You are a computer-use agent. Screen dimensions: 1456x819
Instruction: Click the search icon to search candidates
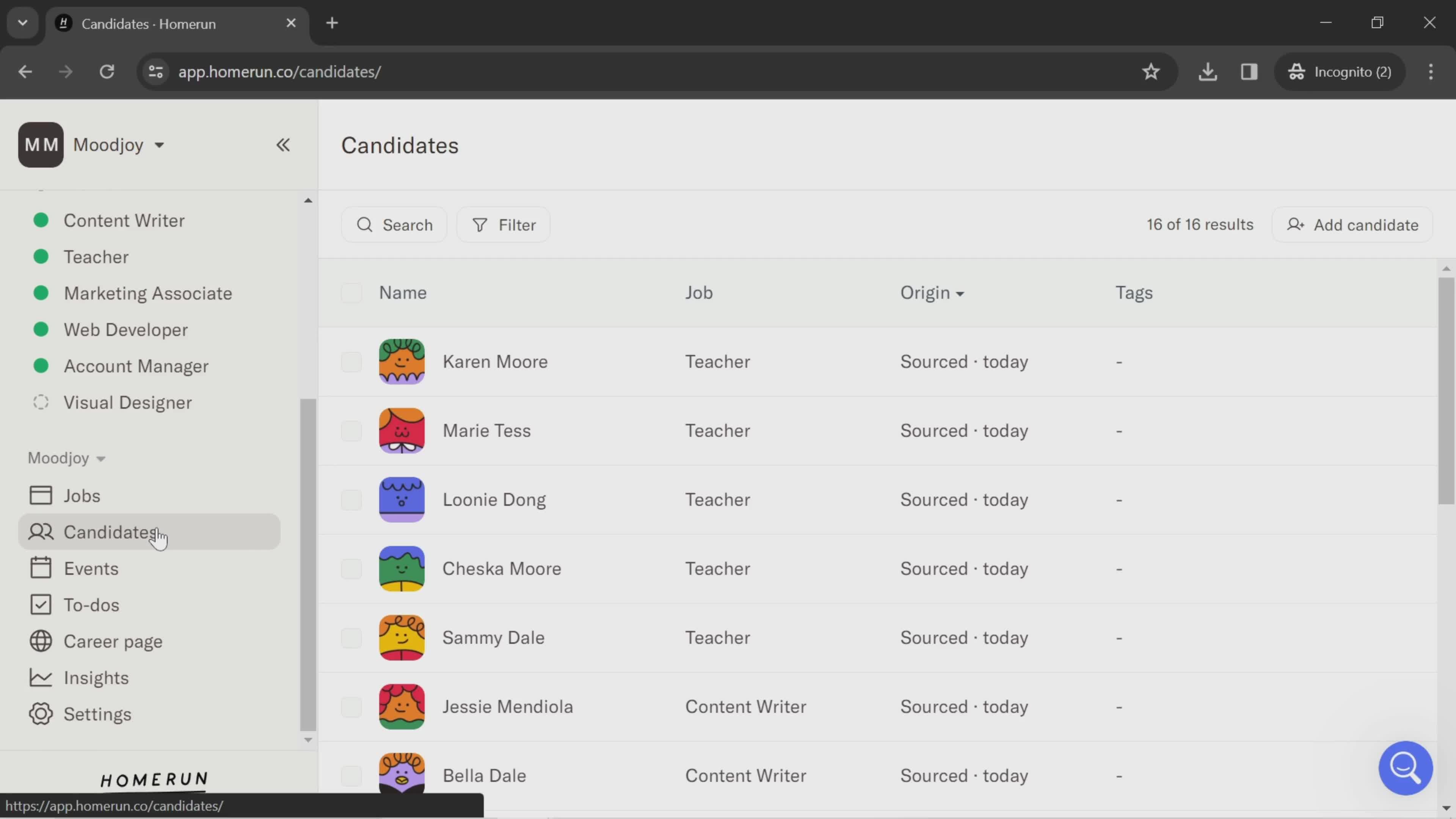tap(365, 225)
